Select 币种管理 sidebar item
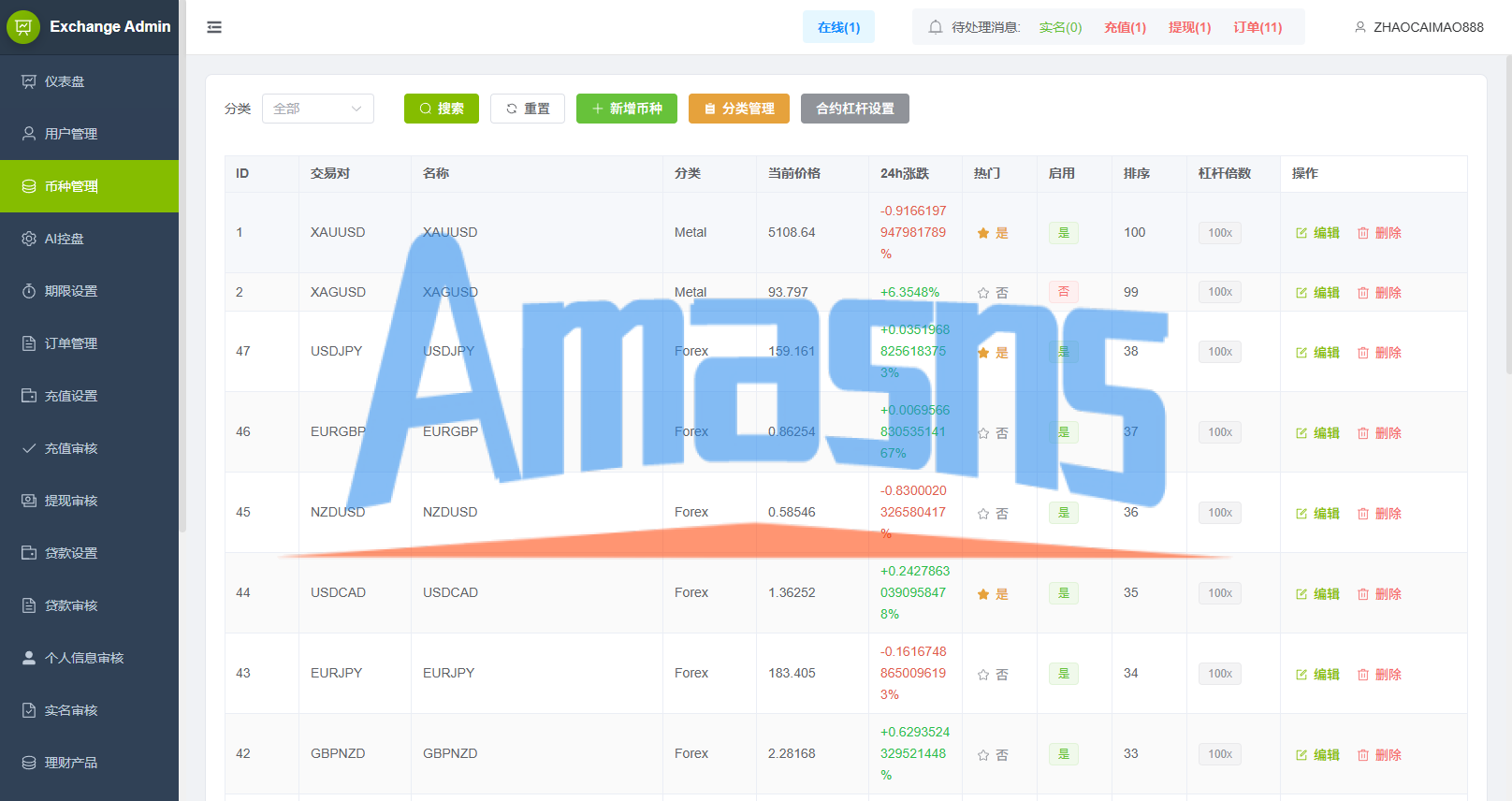 coord(89,186)
